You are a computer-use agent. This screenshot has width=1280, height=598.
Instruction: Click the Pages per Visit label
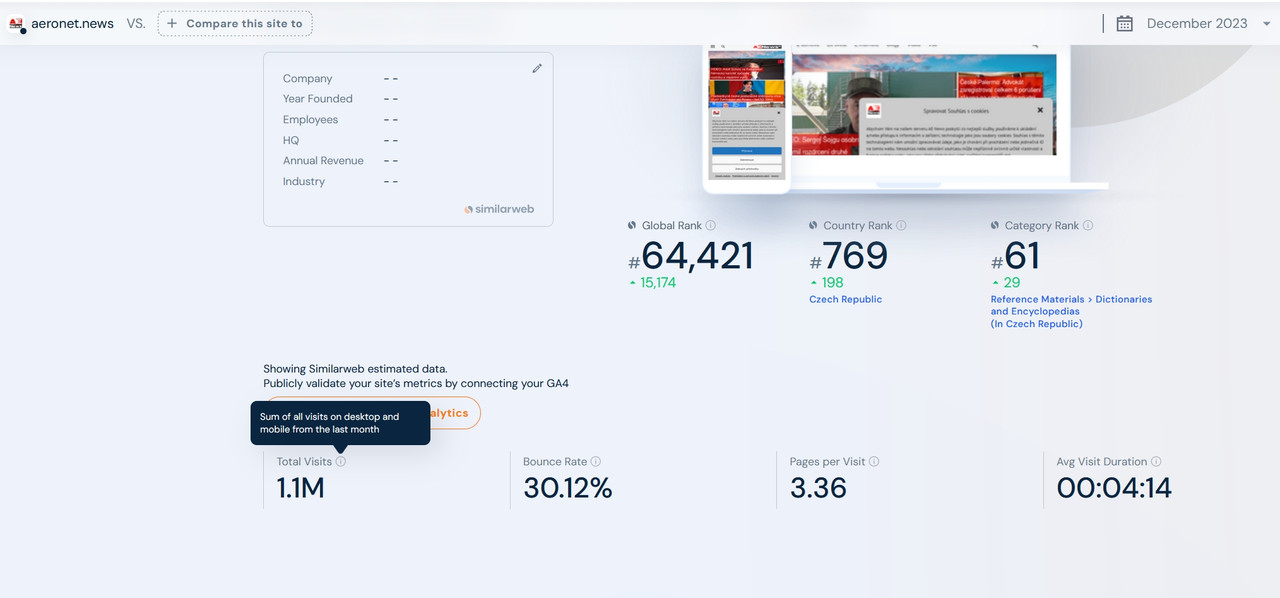(827, 462)
